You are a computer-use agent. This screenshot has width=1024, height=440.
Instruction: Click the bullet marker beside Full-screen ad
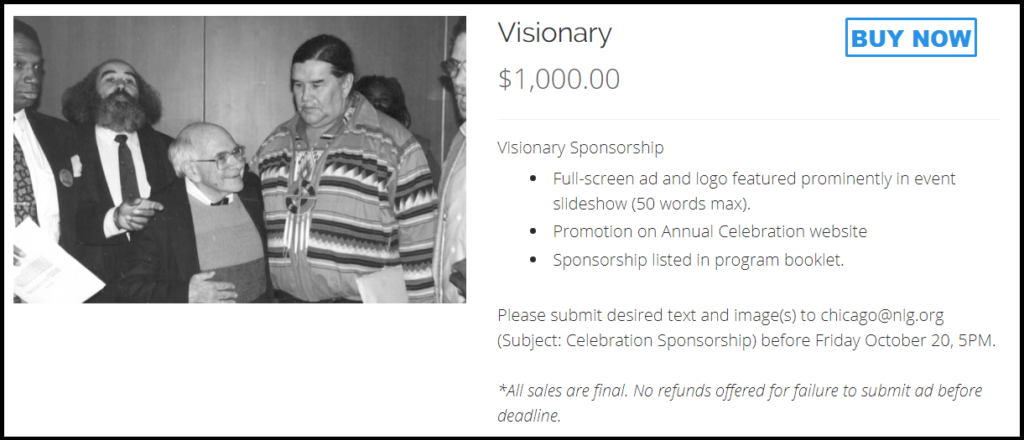534,178
